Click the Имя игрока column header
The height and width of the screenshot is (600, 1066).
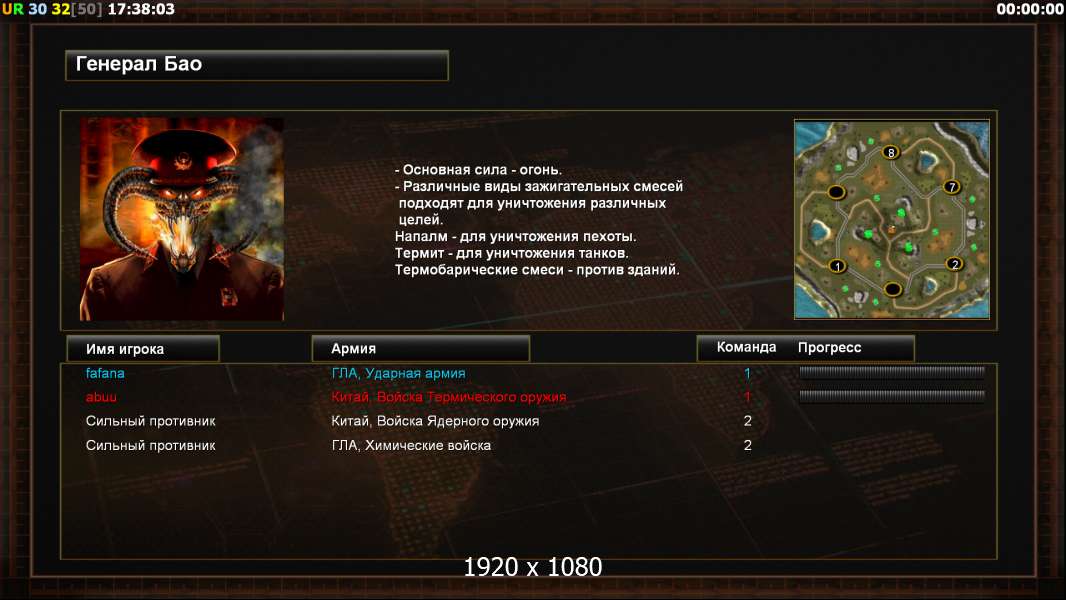point(143,349)
